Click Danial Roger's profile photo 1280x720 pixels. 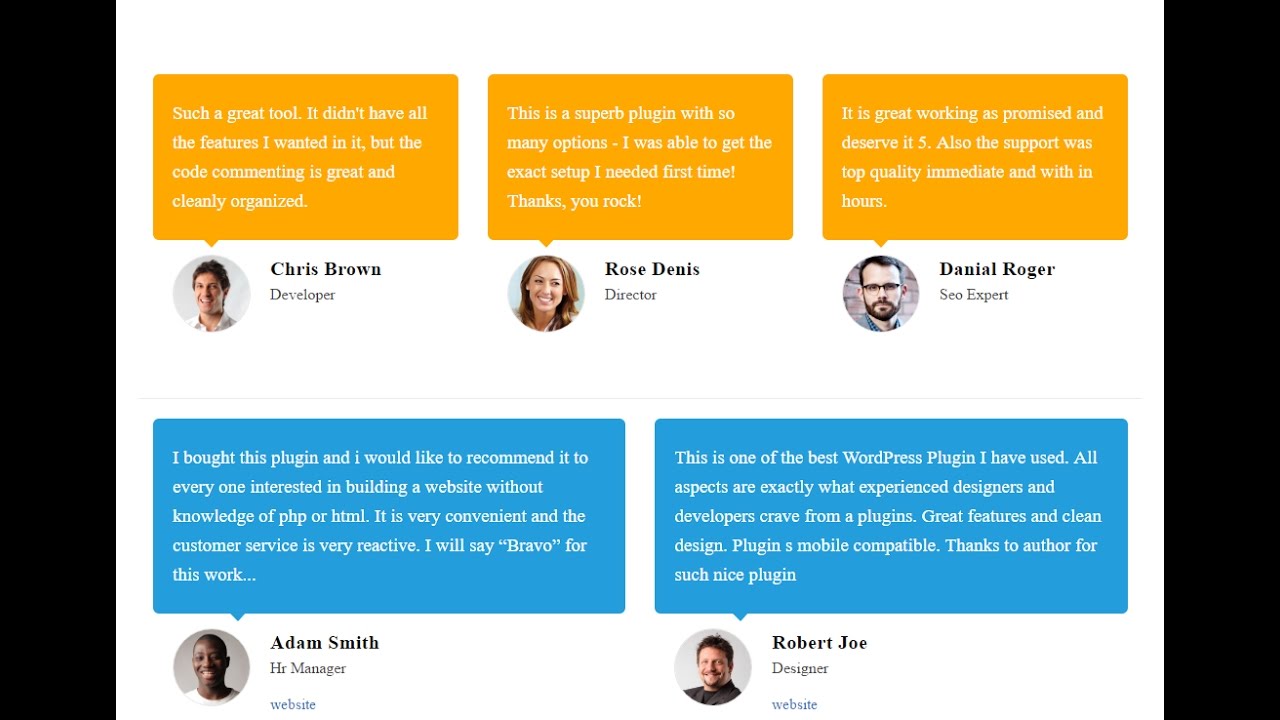point(881,293)
